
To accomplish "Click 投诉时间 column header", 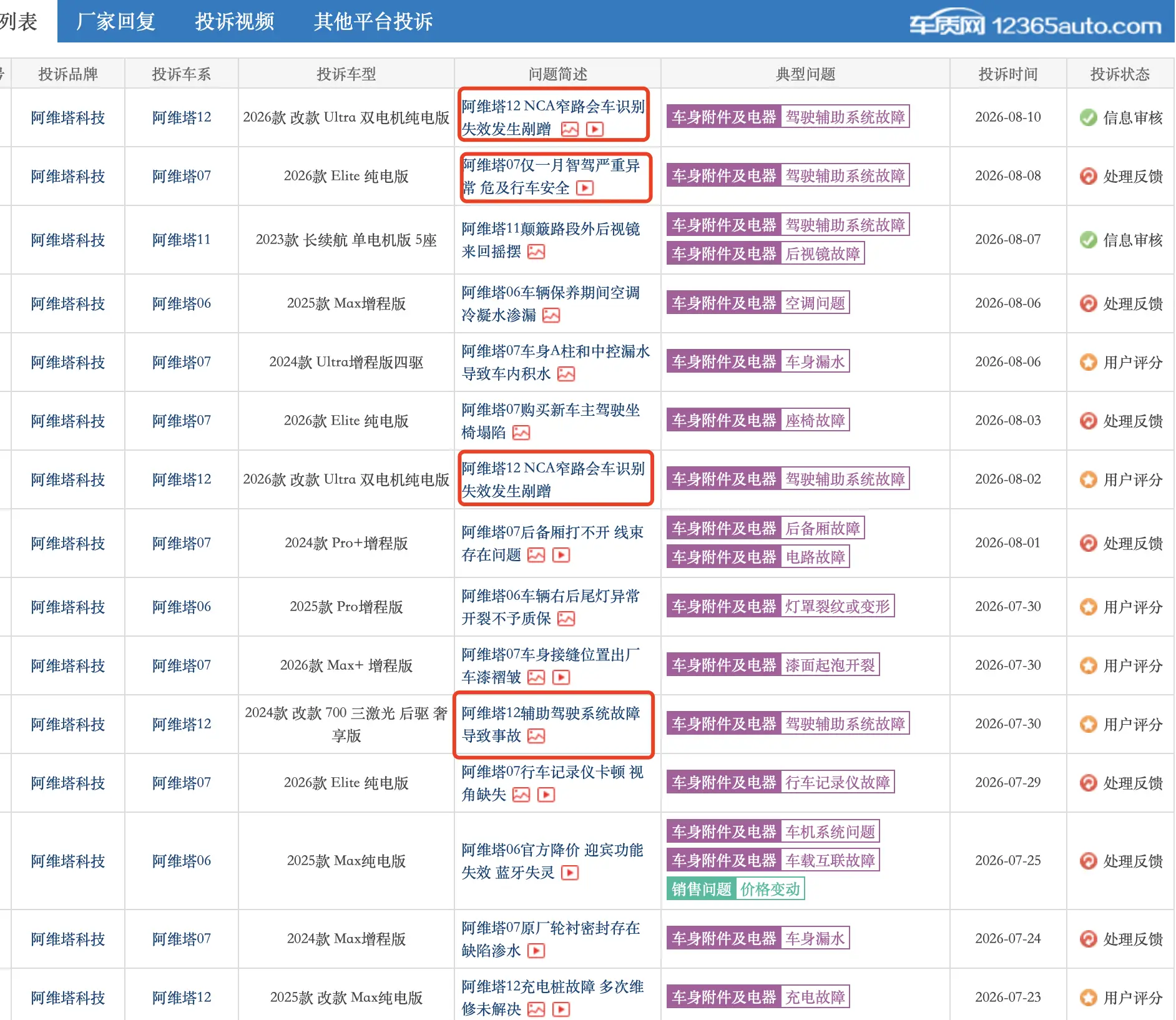I will (1008, 74).
